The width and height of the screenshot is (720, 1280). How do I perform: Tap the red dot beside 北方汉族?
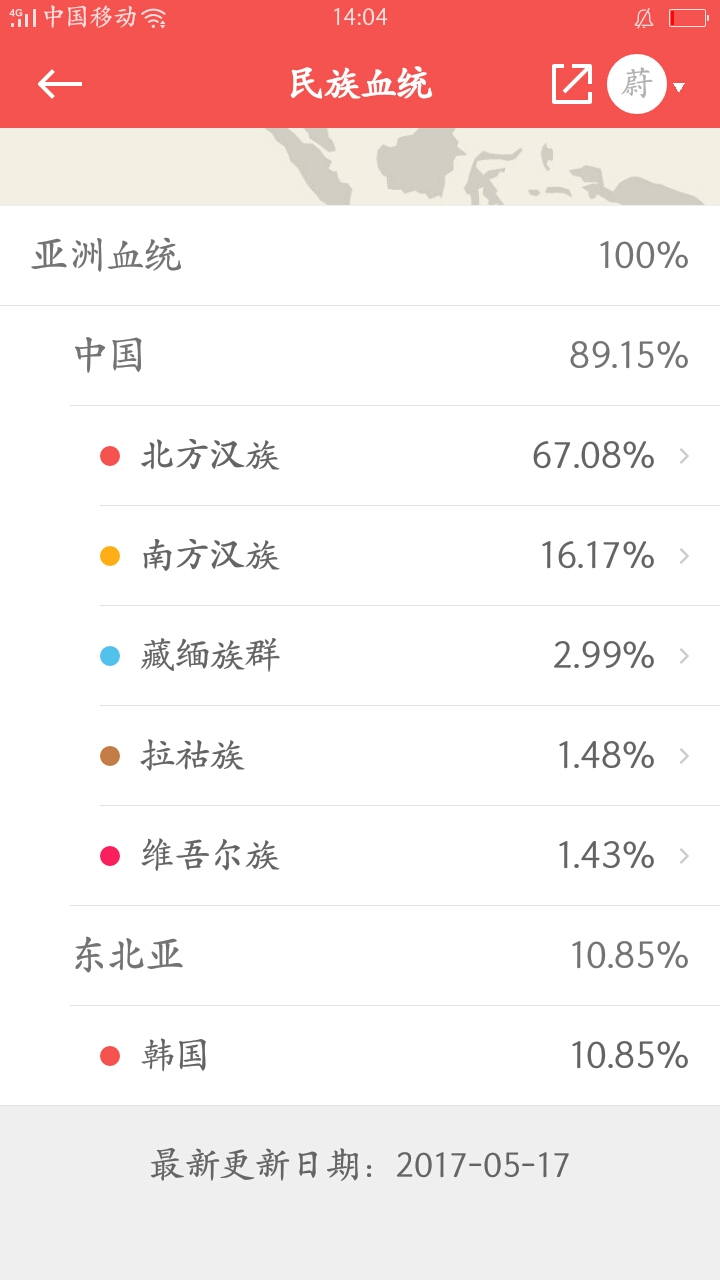click(110, 456)
